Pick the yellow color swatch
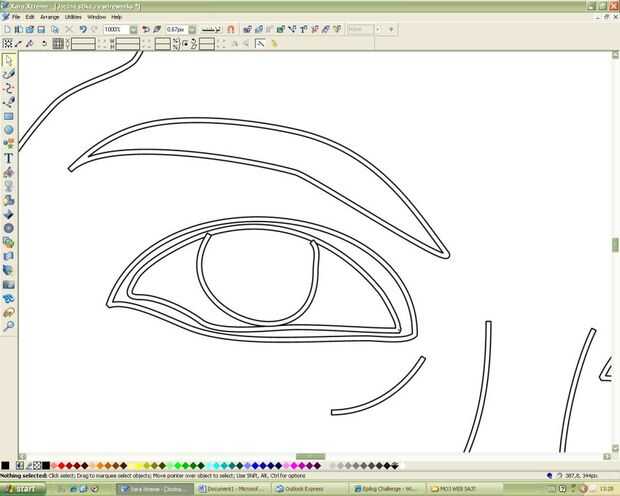 (139, 466)
